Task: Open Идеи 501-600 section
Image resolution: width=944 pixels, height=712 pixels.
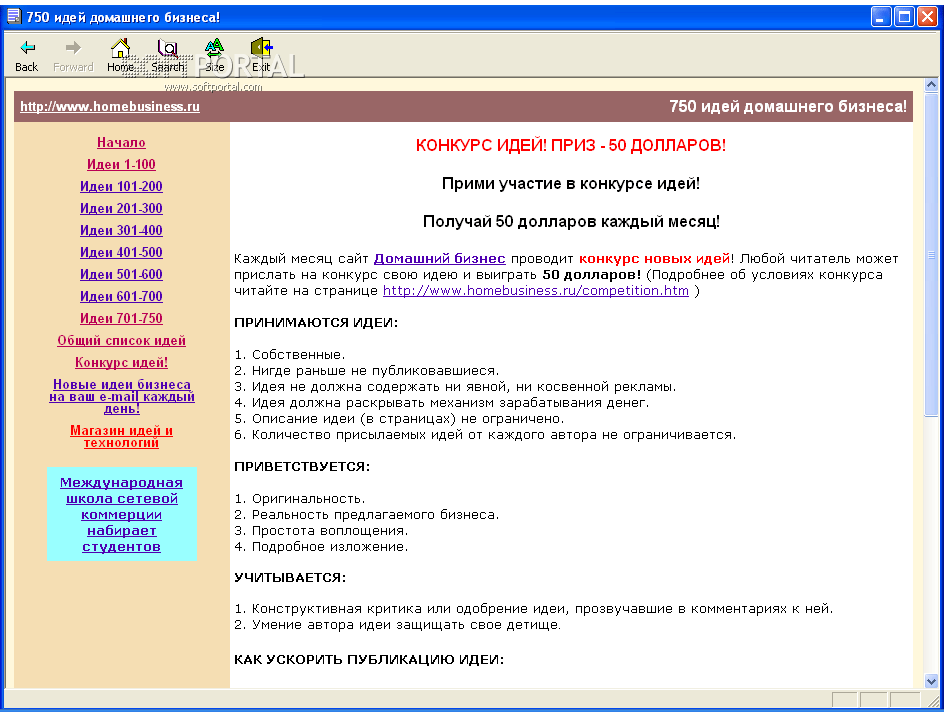Action: 121,274
